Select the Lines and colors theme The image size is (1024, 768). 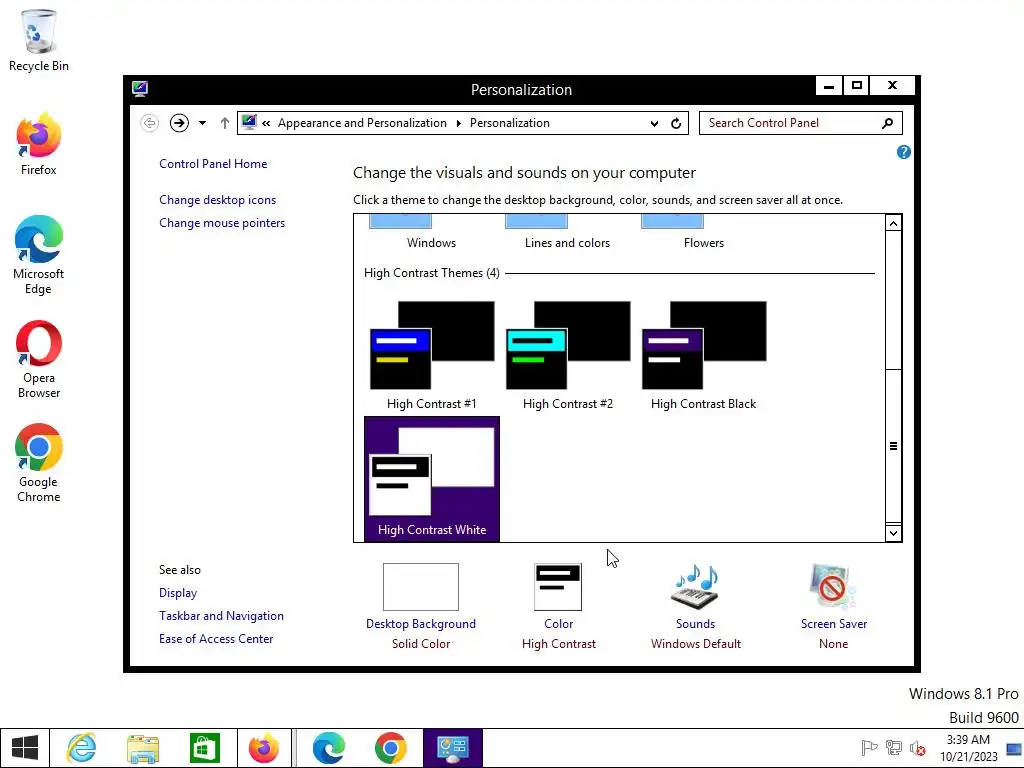point(567,232)
